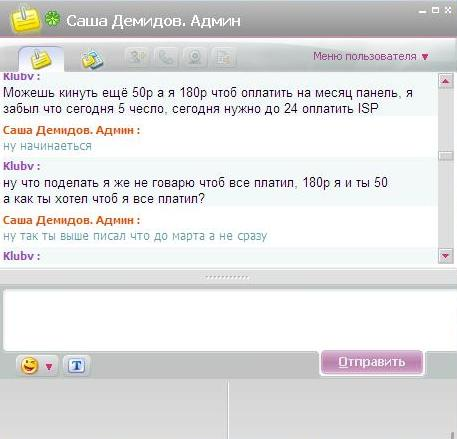Click the file transfer icon
This screenshot has height=439, width=457.
(224, 57)
